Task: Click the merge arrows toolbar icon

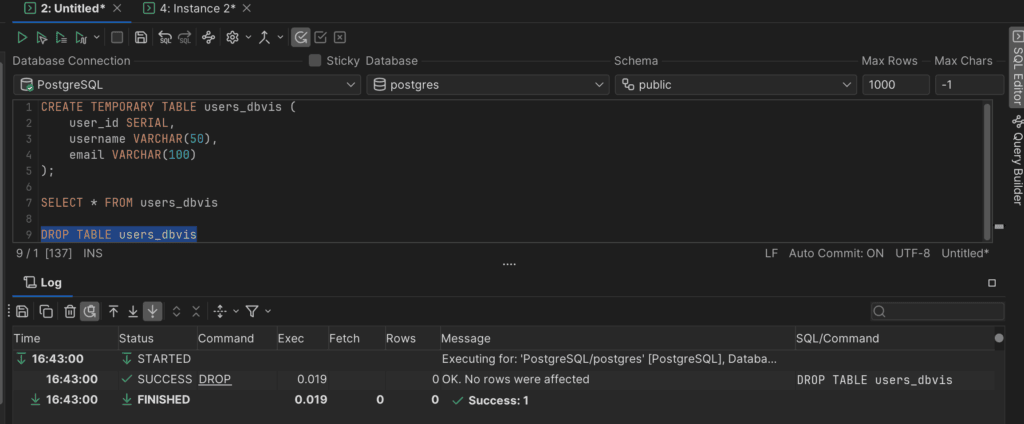Action: click(264, 38)
